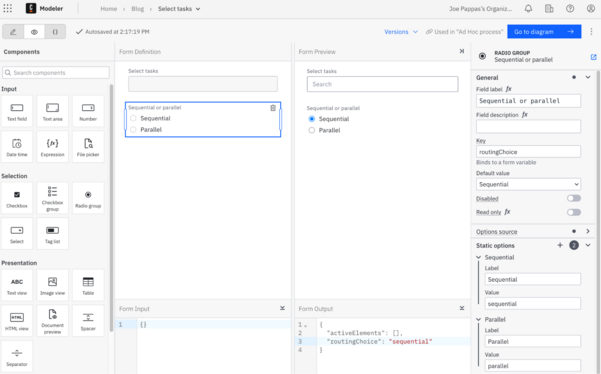This screenshot has height=374, width=601.
Task: Select Parallel radio in Form Preview
Action: (312, 130)
